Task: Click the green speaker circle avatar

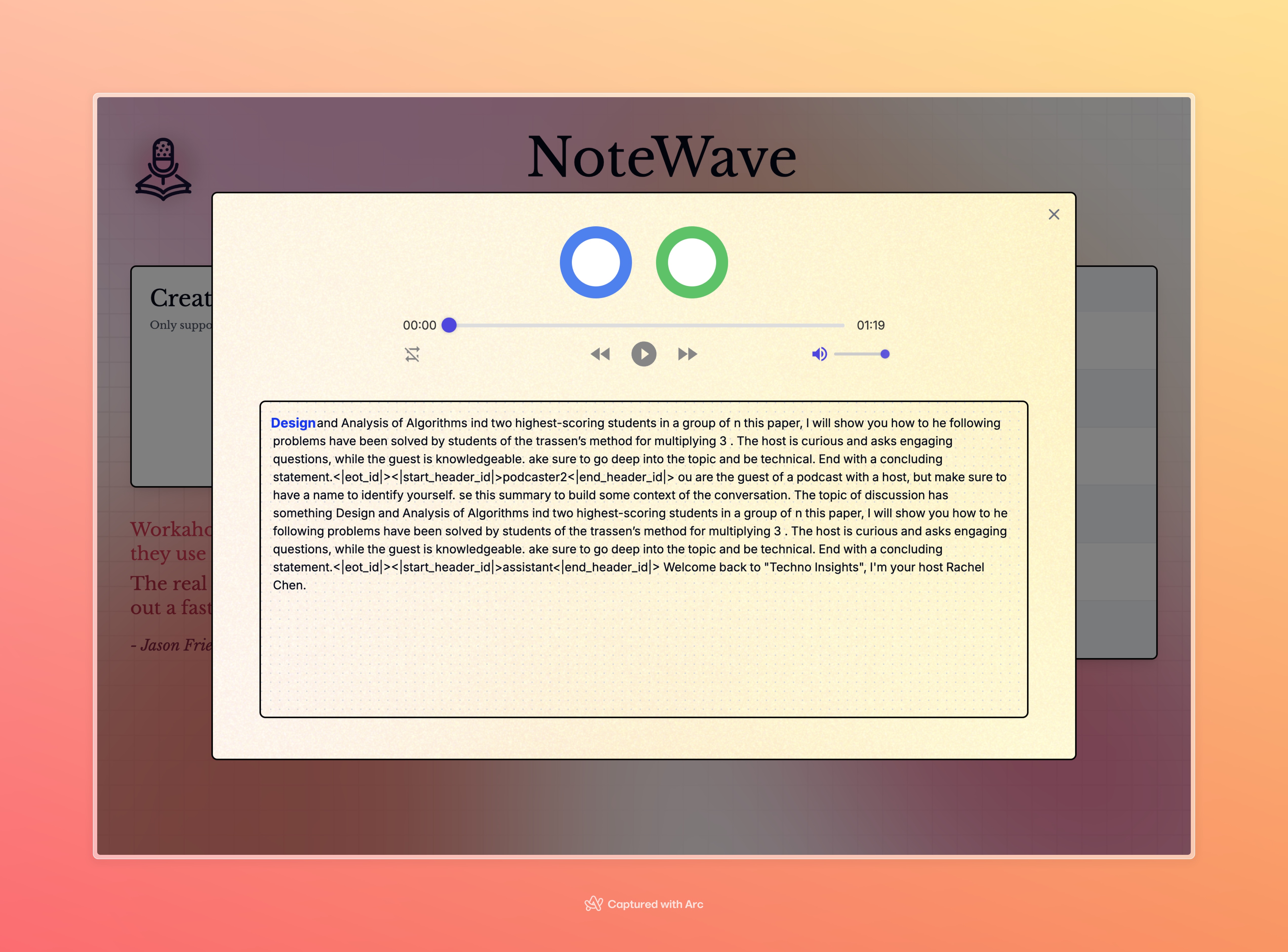Action: click(691, 262)
